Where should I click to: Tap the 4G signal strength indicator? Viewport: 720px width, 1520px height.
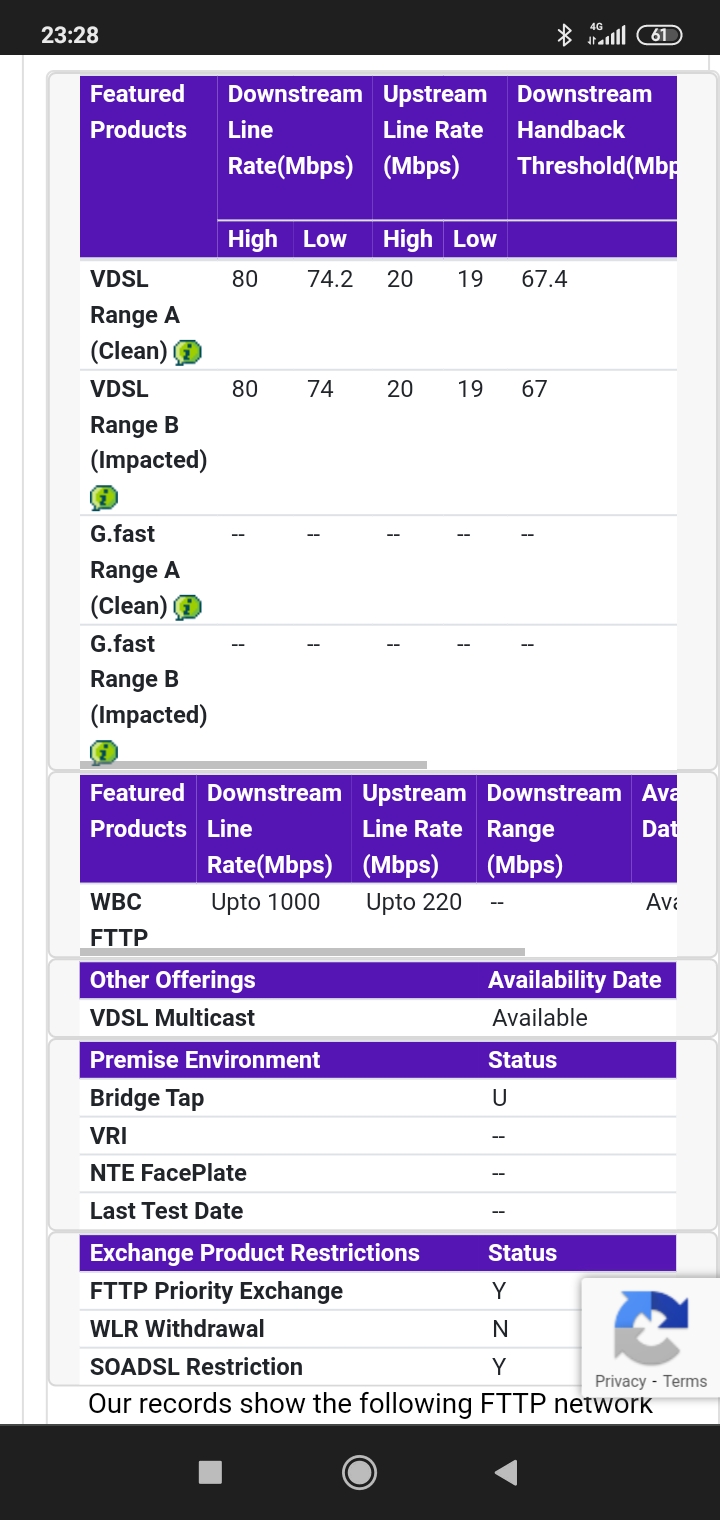606,33
